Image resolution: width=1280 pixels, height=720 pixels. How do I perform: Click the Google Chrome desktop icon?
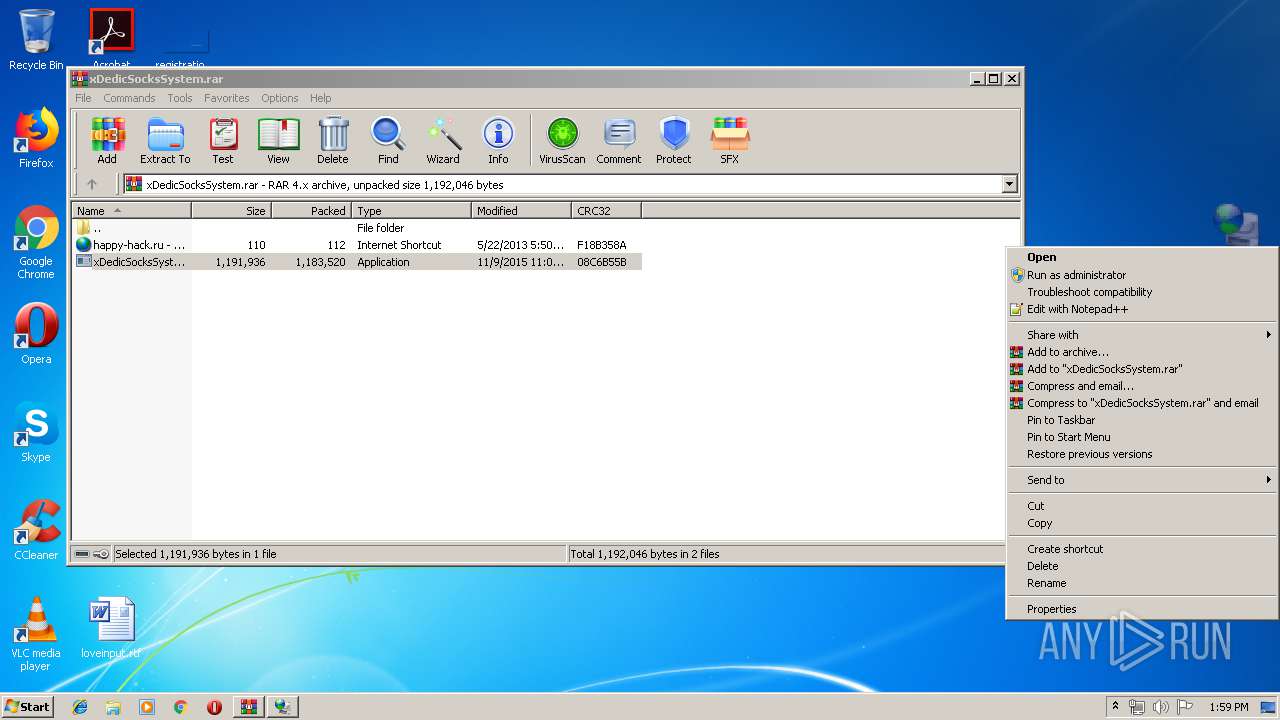click(36, 243)
